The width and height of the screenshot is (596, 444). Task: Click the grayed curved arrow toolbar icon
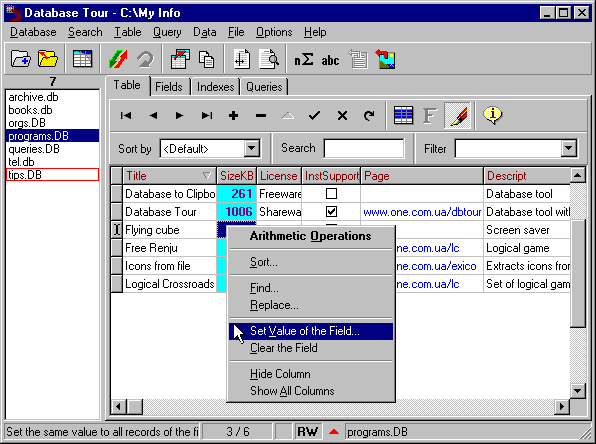click(x=145, y=59)
